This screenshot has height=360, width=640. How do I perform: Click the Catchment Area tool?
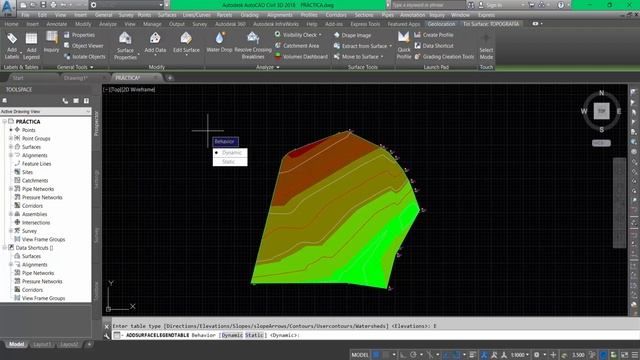coord(297,46)
